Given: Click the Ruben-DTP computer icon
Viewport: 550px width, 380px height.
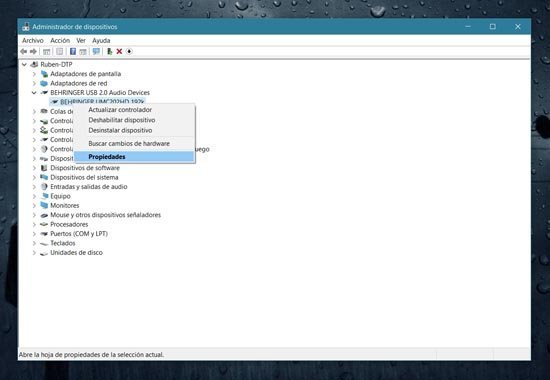Looking at the screenshot, I should pyautogui.click(x=34, y=64).
